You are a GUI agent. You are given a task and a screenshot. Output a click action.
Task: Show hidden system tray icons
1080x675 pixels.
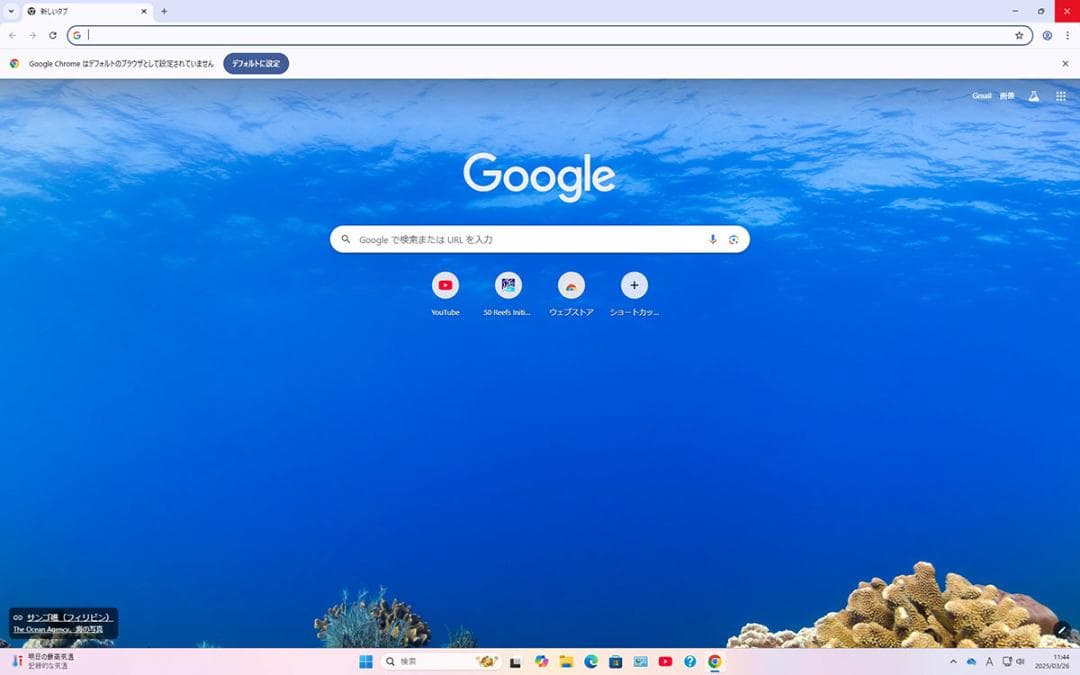(952, 662)
